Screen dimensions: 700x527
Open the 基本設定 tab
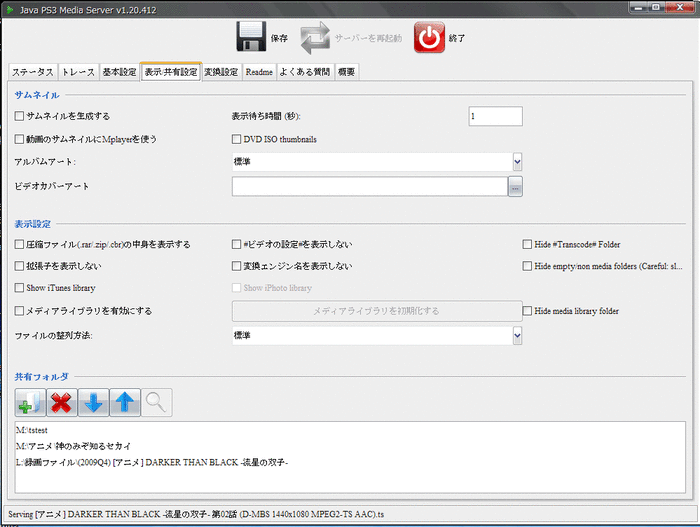click(120, 72)
